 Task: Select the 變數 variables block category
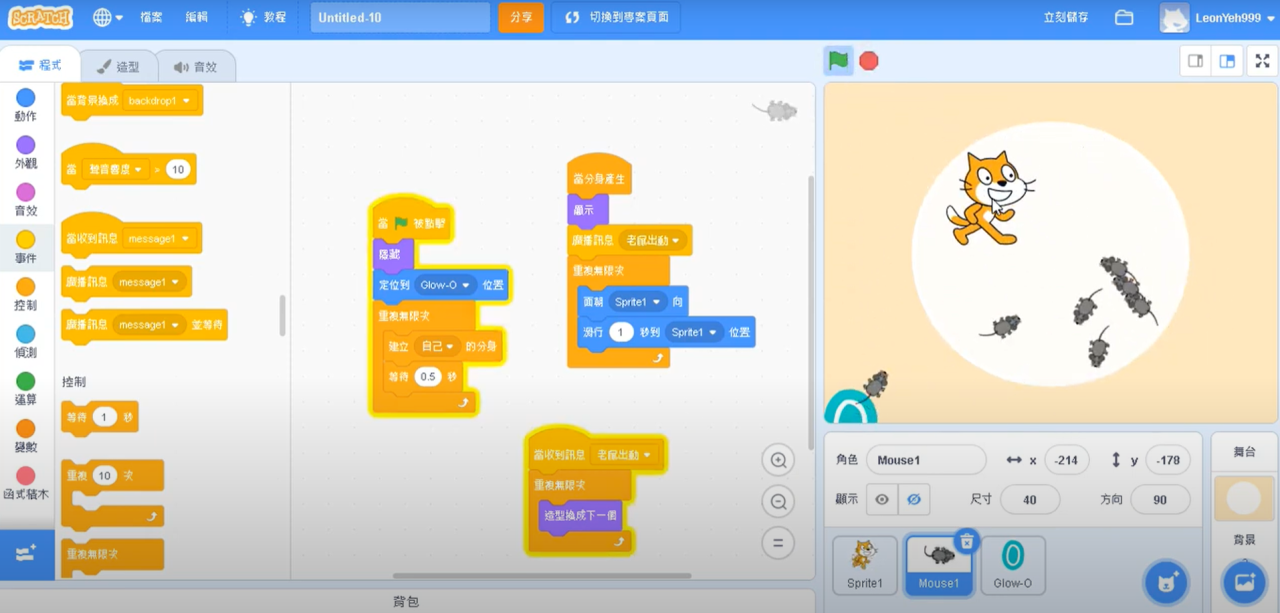coord(26,436)
